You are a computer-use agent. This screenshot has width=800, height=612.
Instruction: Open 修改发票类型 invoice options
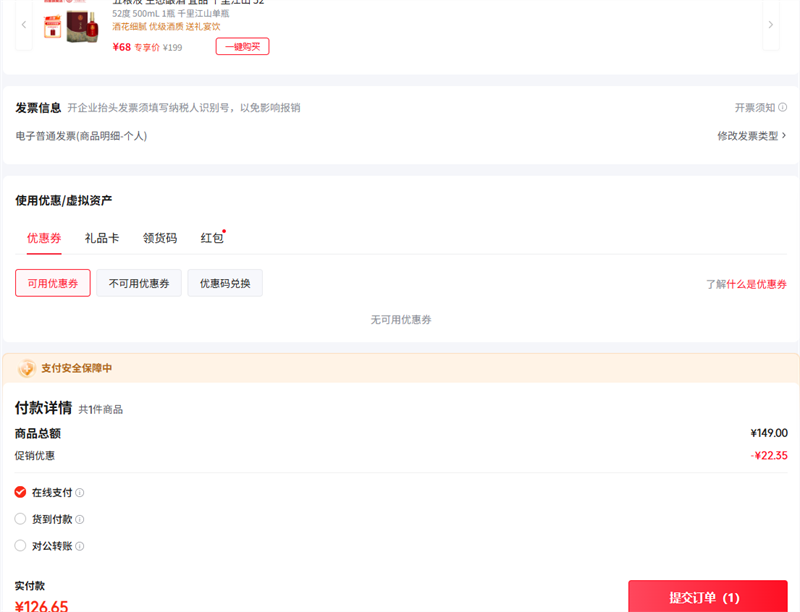coord(751,136)
